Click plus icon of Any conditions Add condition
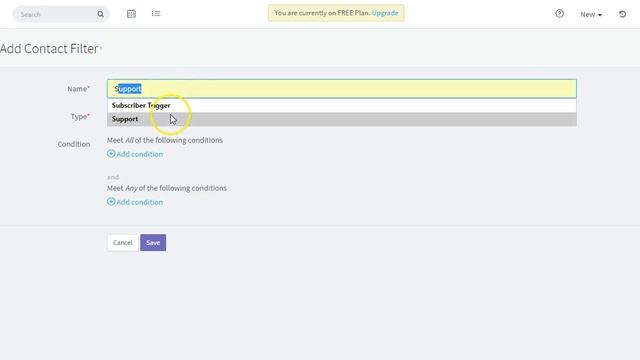The width and height of the screenshot is (640, 360). 111,202
